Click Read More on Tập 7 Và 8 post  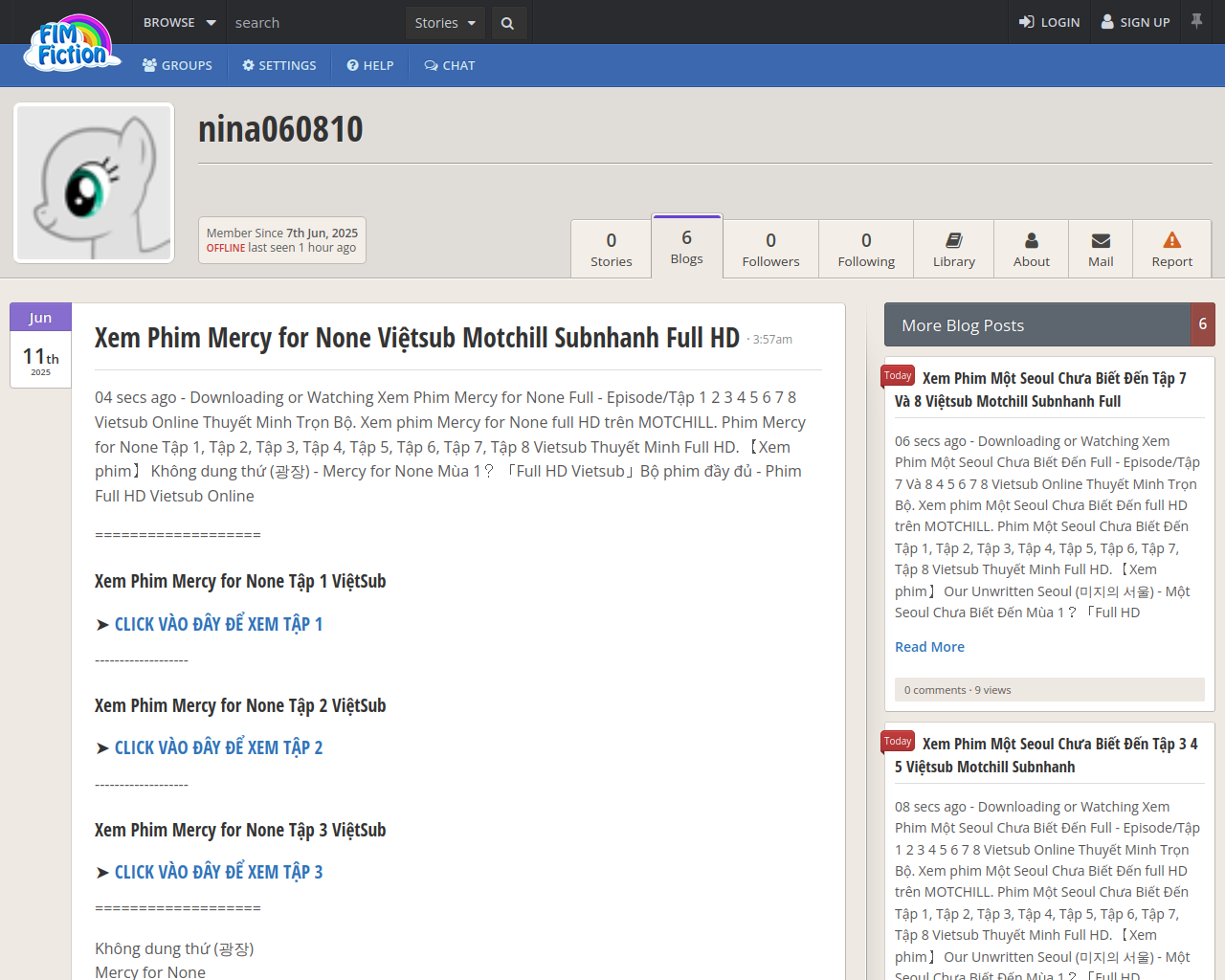929,647
